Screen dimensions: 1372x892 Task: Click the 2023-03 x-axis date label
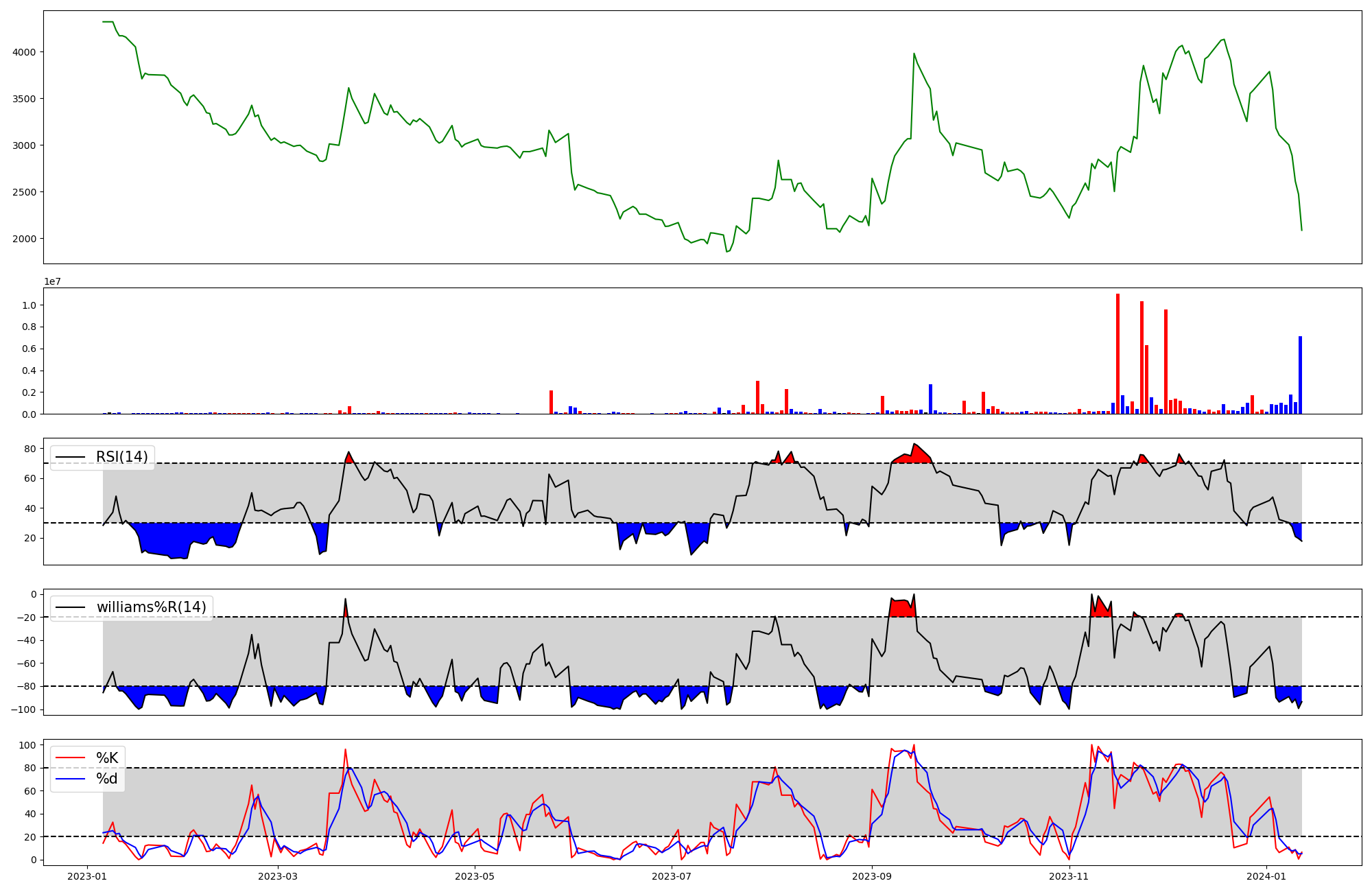pyautogui.click(x=279, y=876)
